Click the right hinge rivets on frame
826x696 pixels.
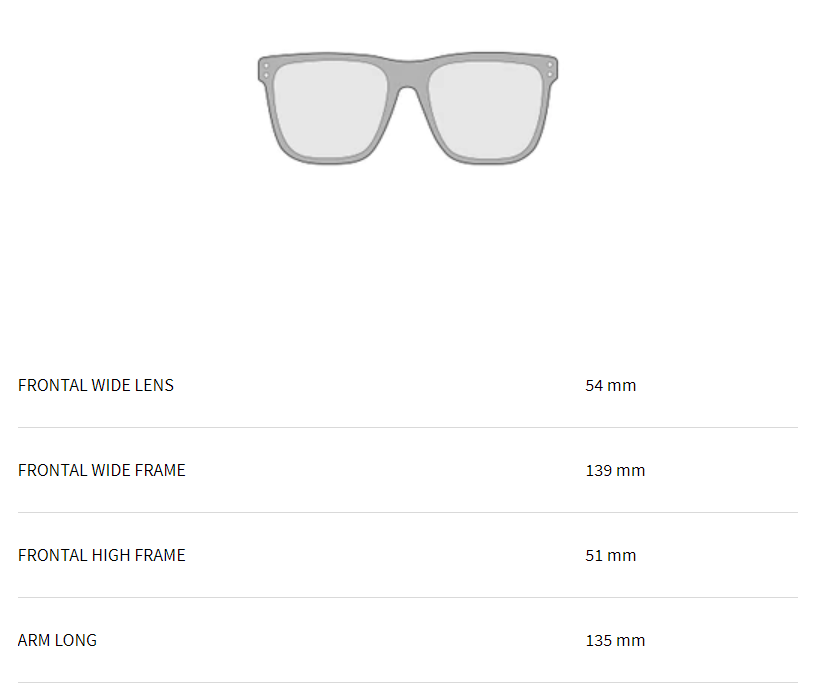pyautogui.click(x=550, y=70)
